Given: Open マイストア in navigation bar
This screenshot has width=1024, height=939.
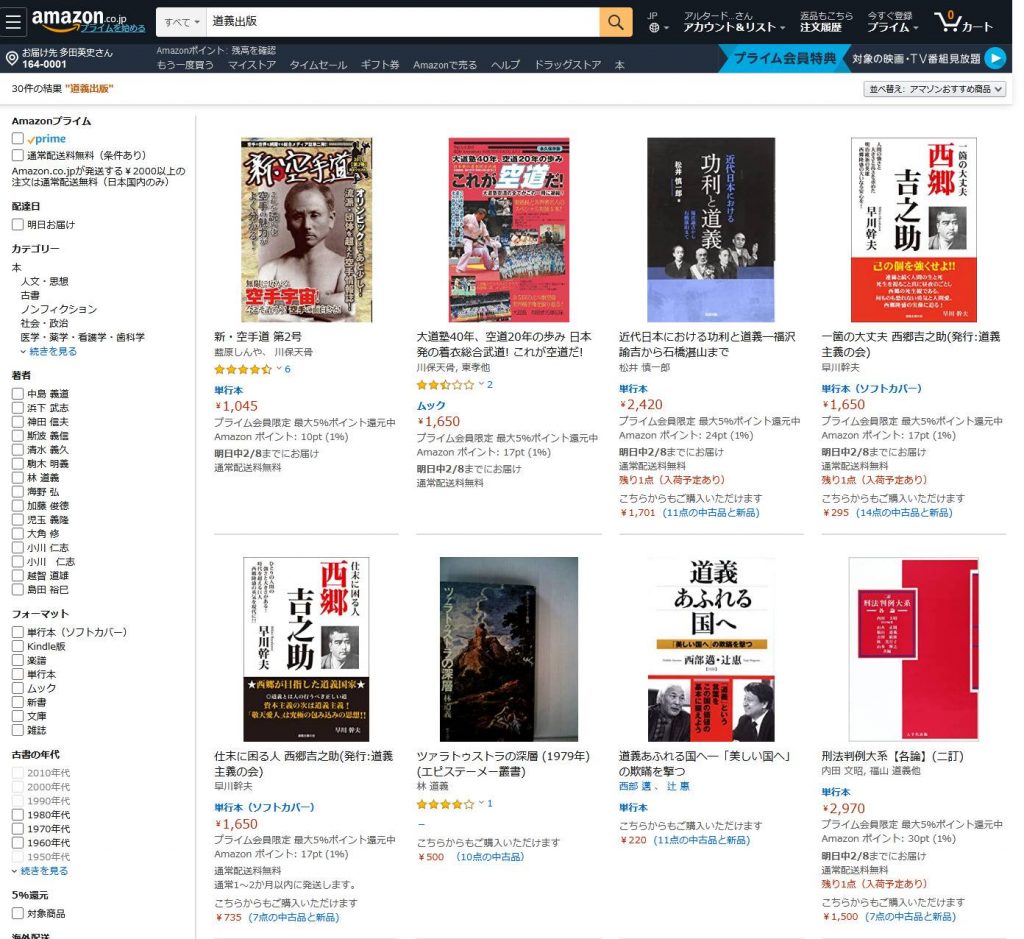Looking at the screenshot, I should (252, 65).
